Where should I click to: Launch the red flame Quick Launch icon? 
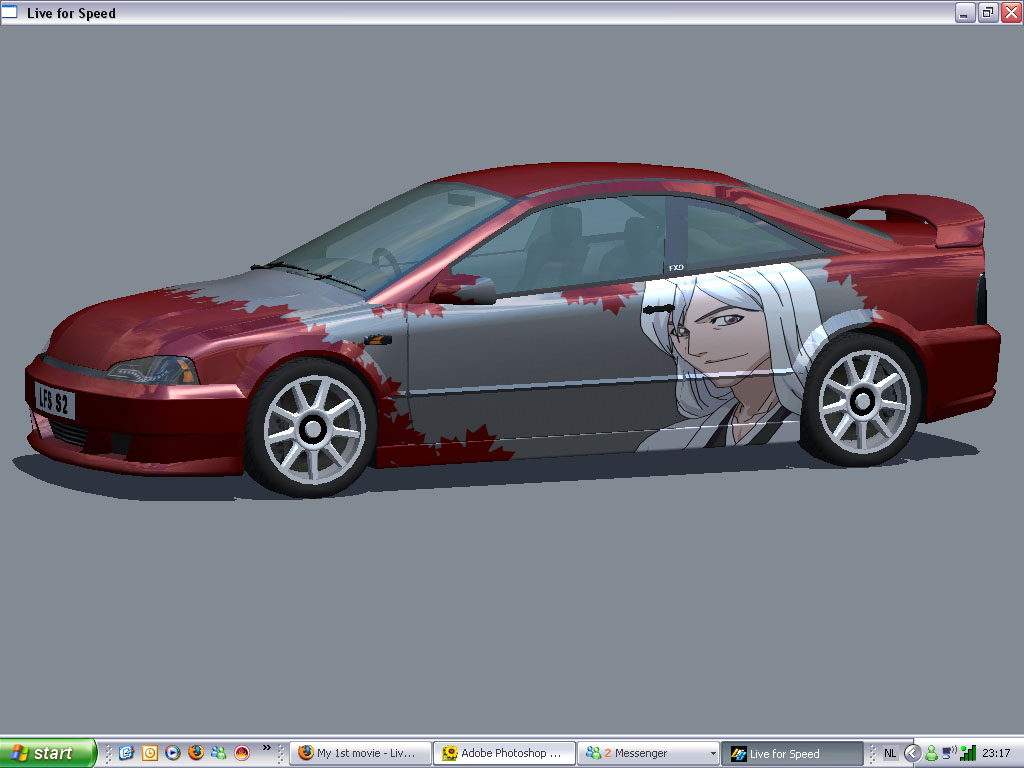pos(242,753)
